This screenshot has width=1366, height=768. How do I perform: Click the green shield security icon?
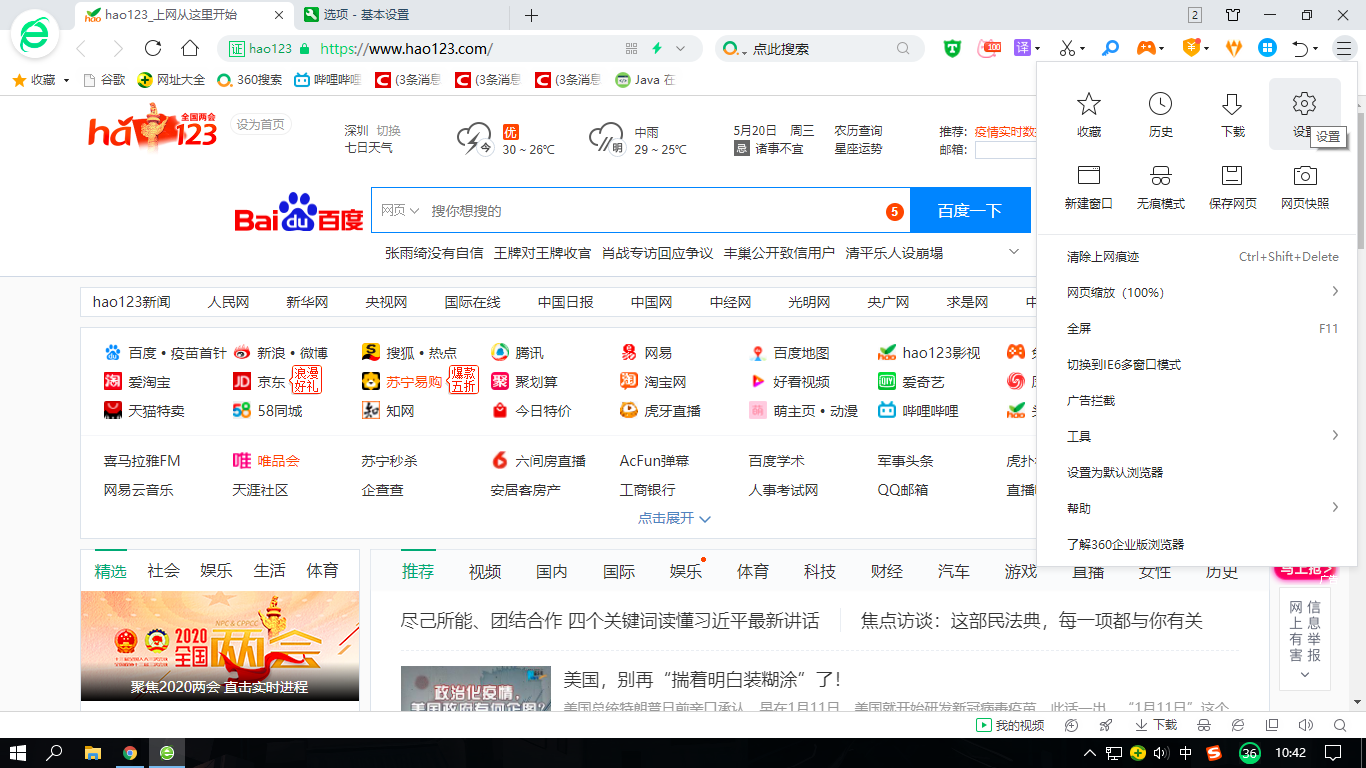[951, 47]
